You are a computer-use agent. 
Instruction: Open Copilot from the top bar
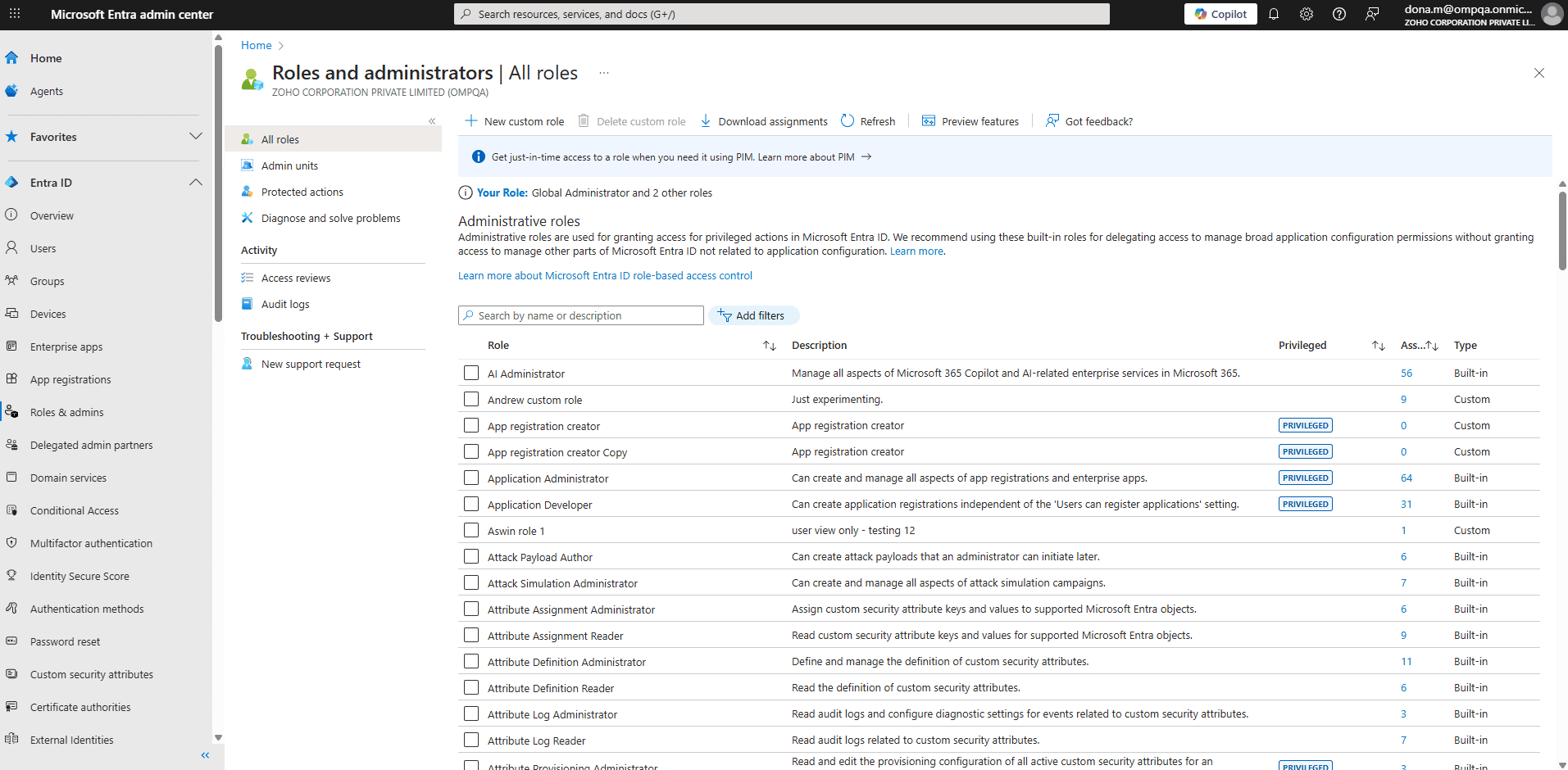[x=1220, y=14]
